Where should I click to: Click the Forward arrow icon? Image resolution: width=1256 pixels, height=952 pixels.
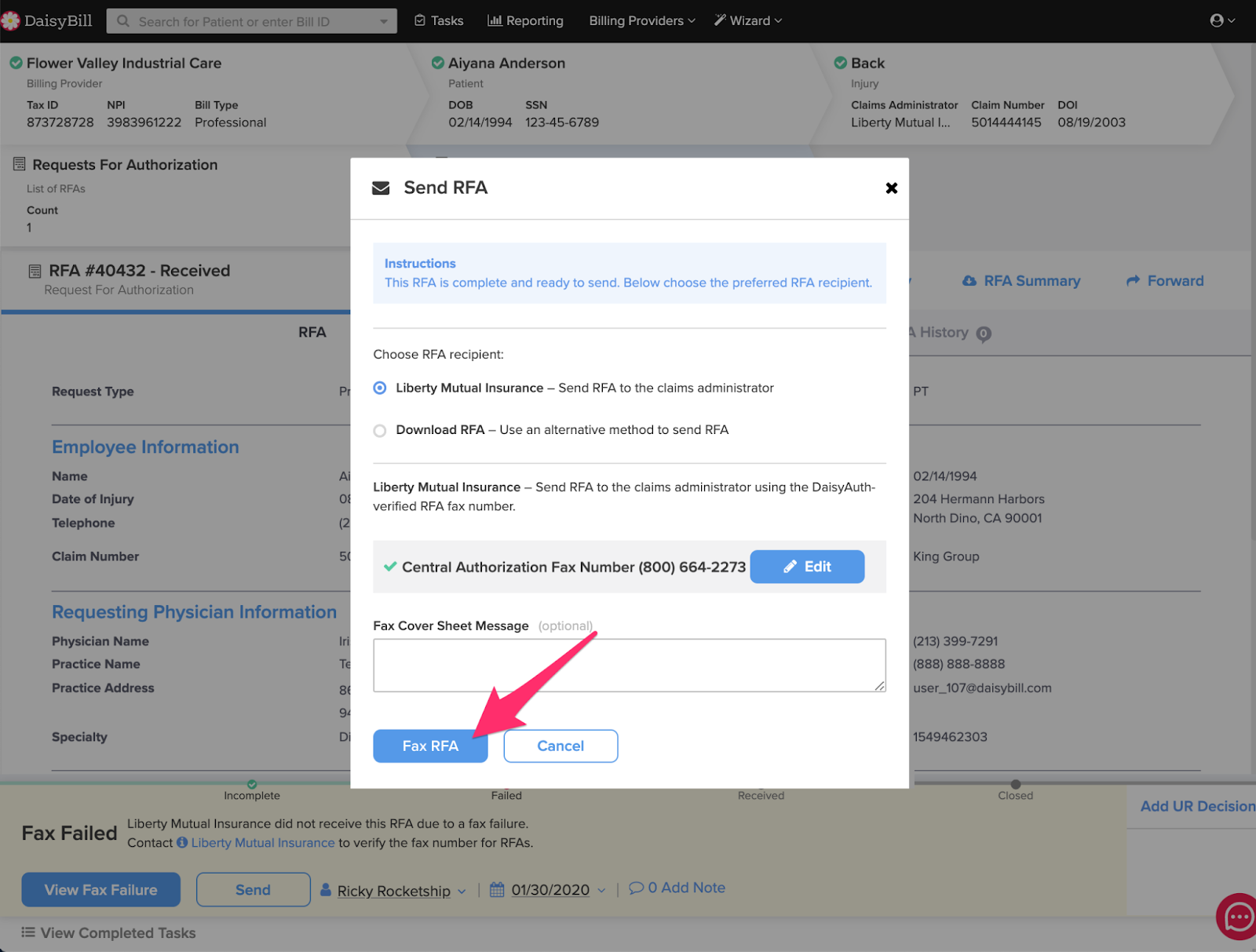[1133, 281]
